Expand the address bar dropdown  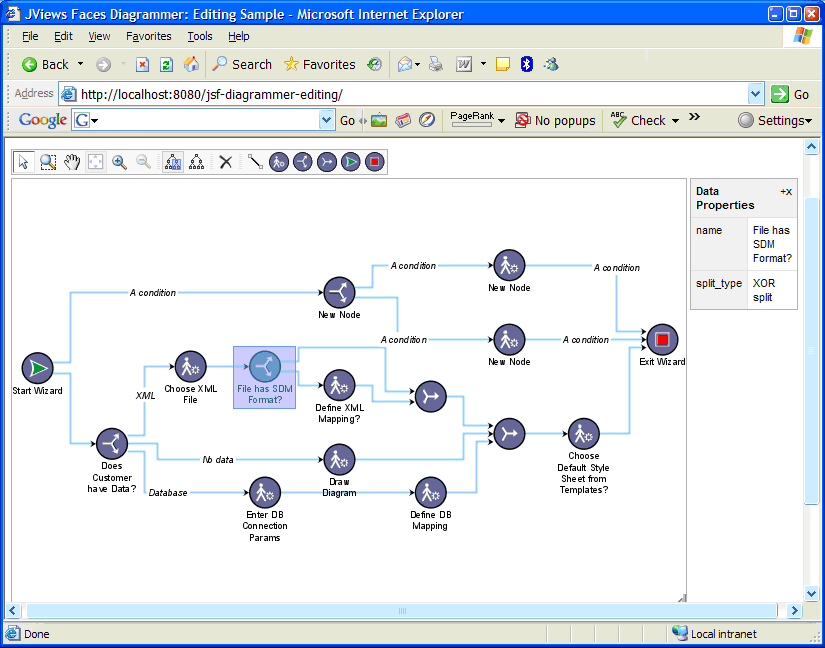coord(756,94)
